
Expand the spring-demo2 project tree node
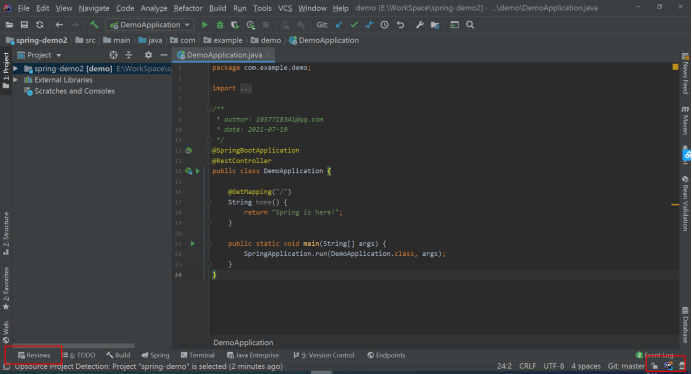click(15, 68)
